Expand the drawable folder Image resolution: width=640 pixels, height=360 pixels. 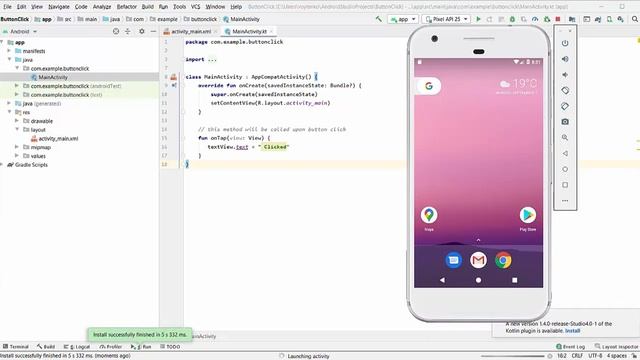click(17, 121)
